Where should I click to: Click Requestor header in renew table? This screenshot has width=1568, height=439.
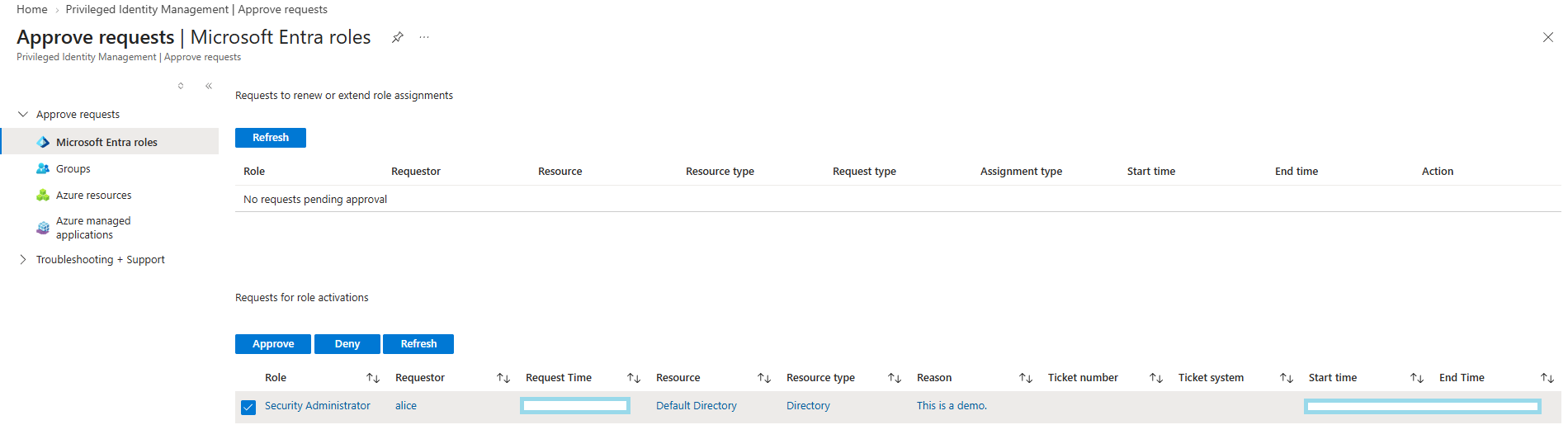point(416,172)
